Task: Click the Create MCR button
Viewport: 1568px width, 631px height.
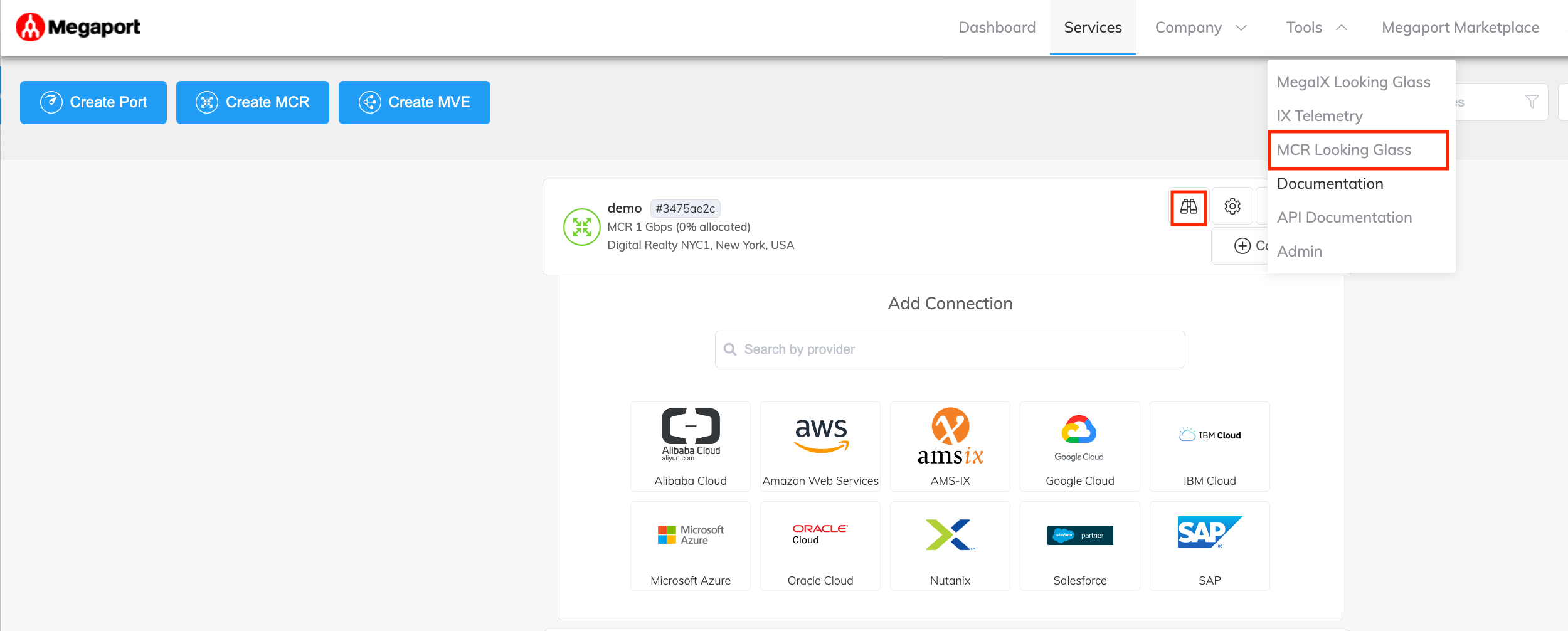Action: [252, 102]
